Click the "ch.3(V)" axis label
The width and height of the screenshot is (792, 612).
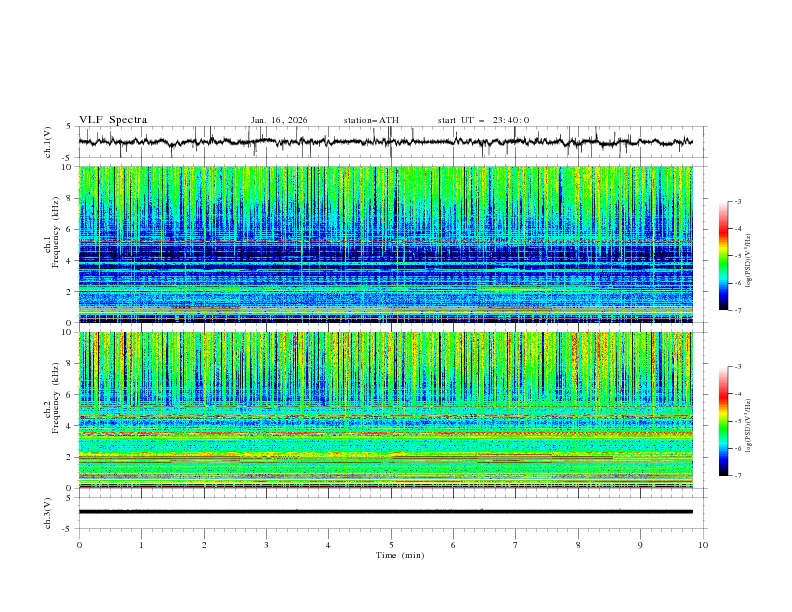[x=48, y=513]
